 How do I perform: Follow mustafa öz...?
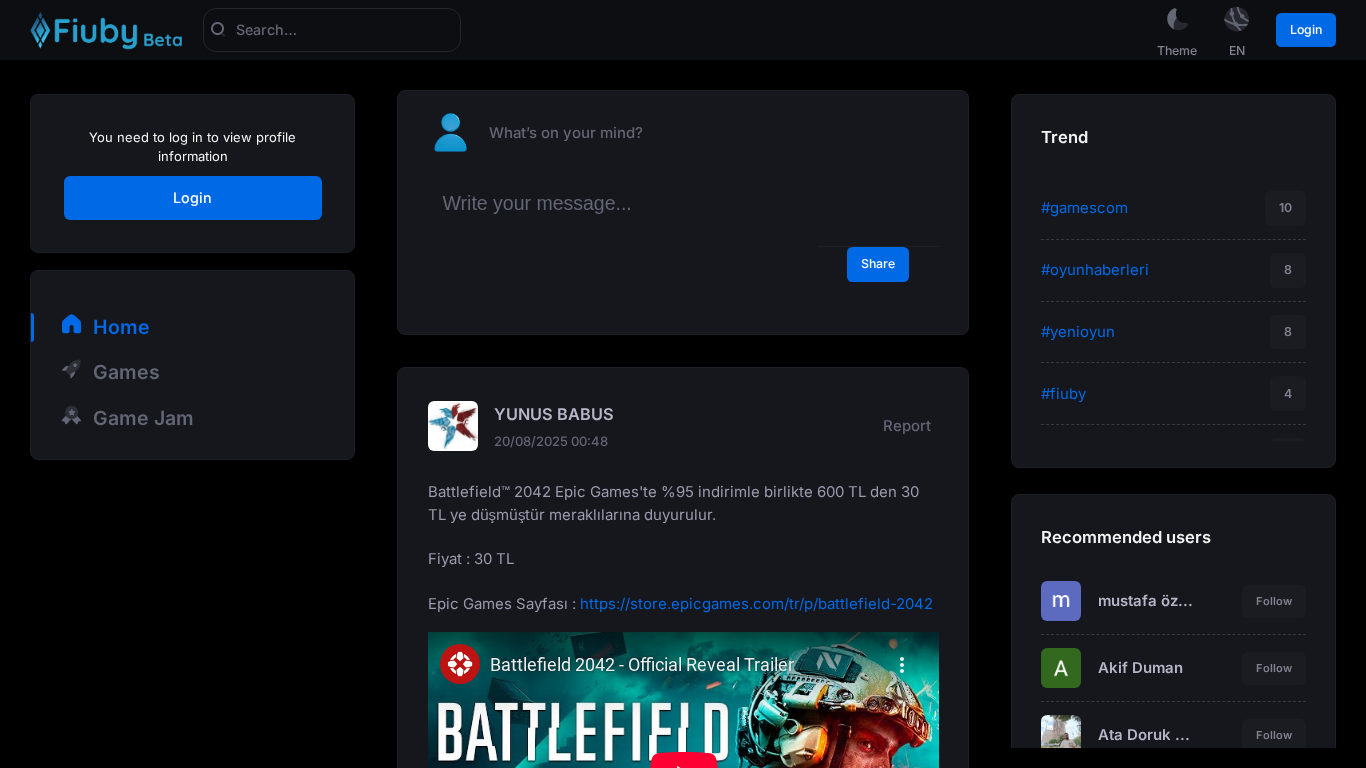(1274, 601)
